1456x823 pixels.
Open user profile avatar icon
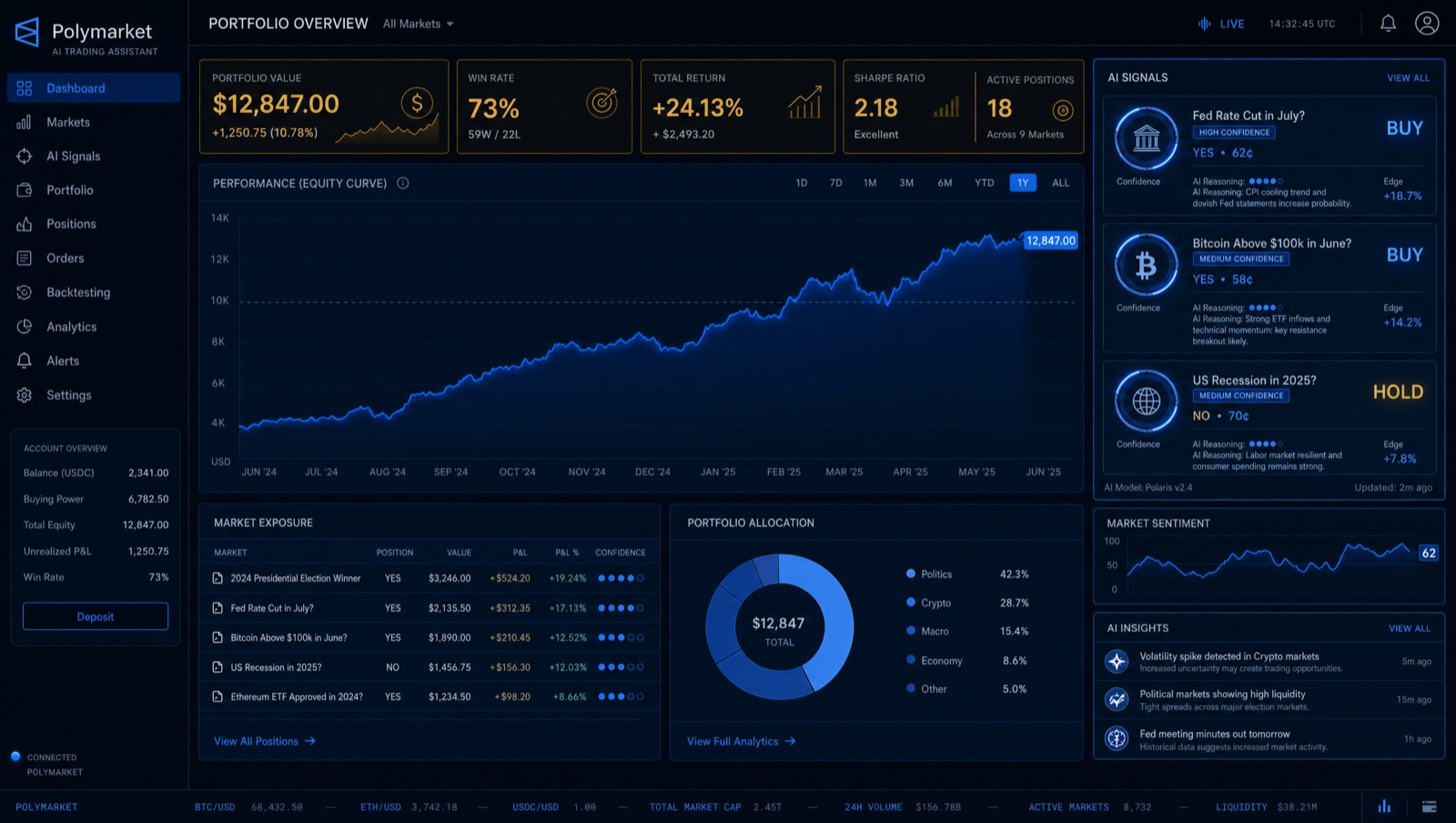(1427, 24)
